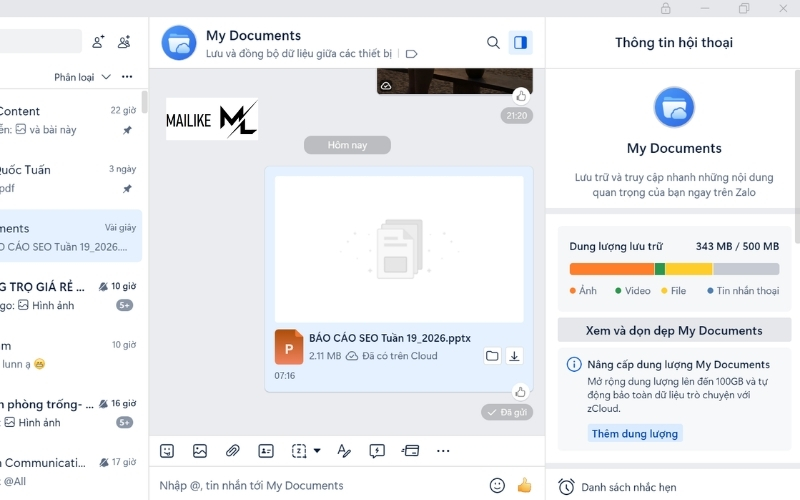Open the BÁO CÁO SEO file preview
The height and width of the screenshot is (500, 800).
pos(399,249)
